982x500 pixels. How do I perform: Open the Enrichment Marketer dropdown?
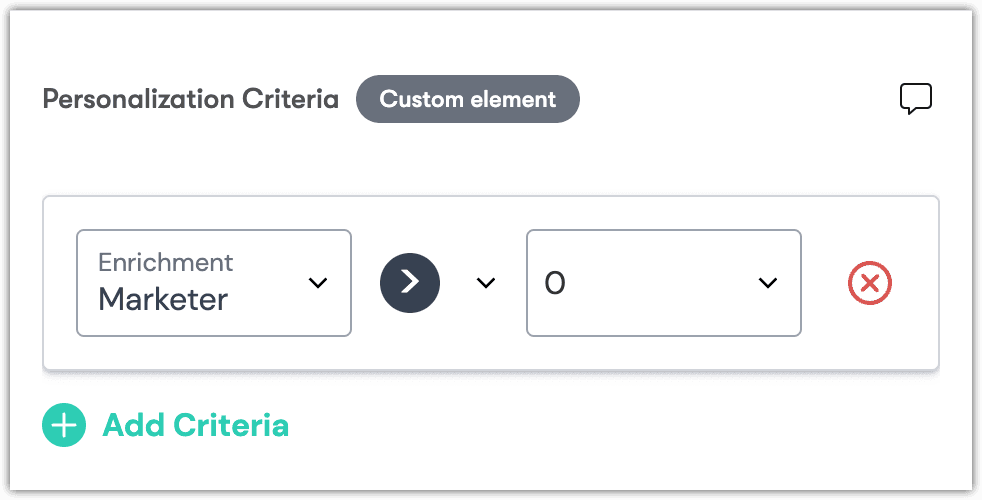click(214, 283)
